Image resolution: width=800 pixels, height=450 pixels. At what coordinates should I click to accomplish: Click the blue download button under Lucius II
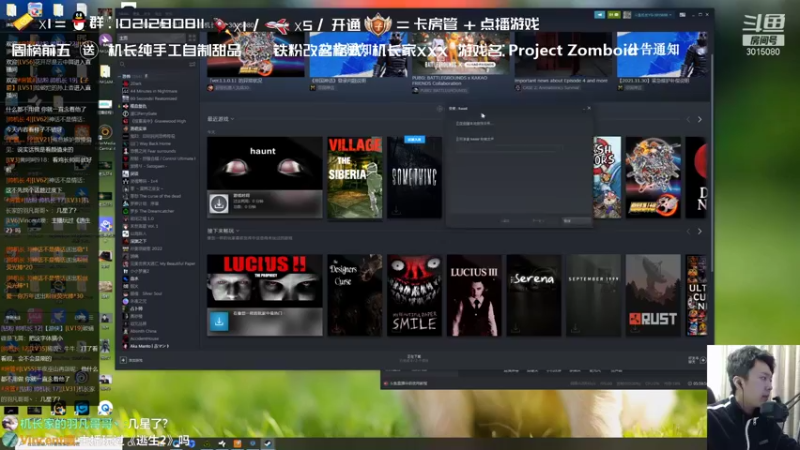click(219, 322)
